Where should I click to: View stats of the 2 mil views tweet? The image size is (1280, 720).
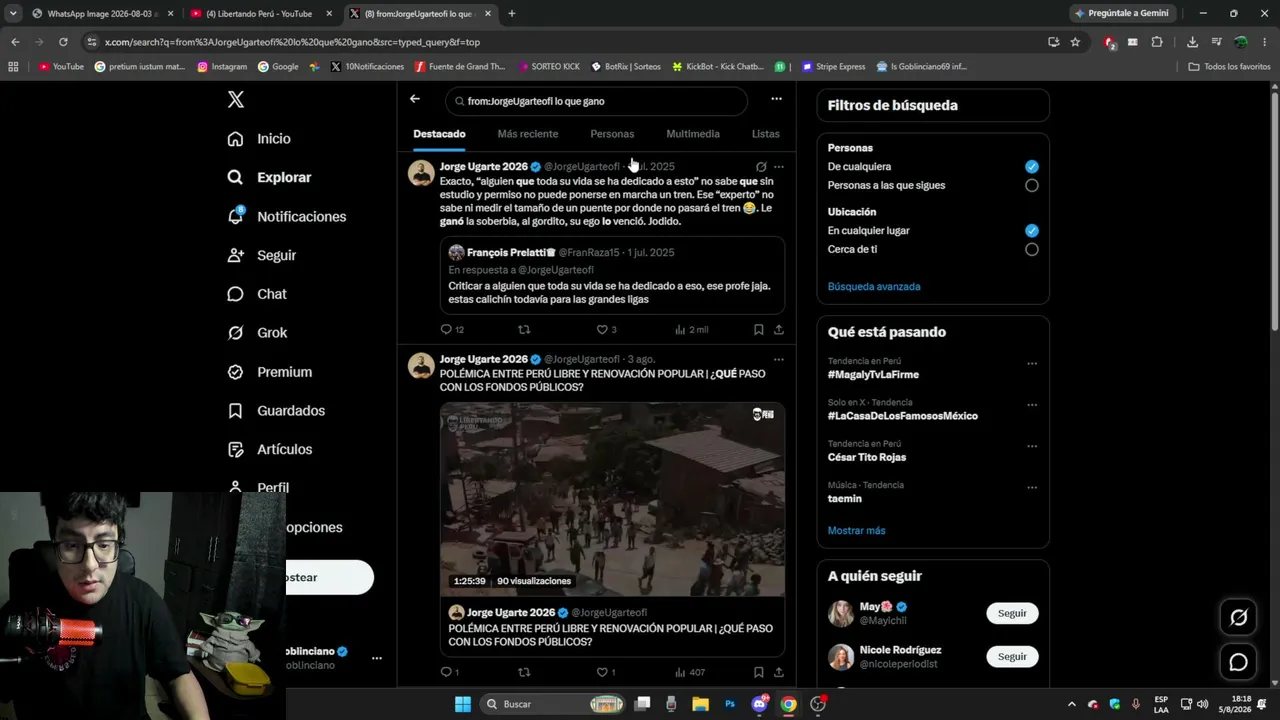point(691,329)
